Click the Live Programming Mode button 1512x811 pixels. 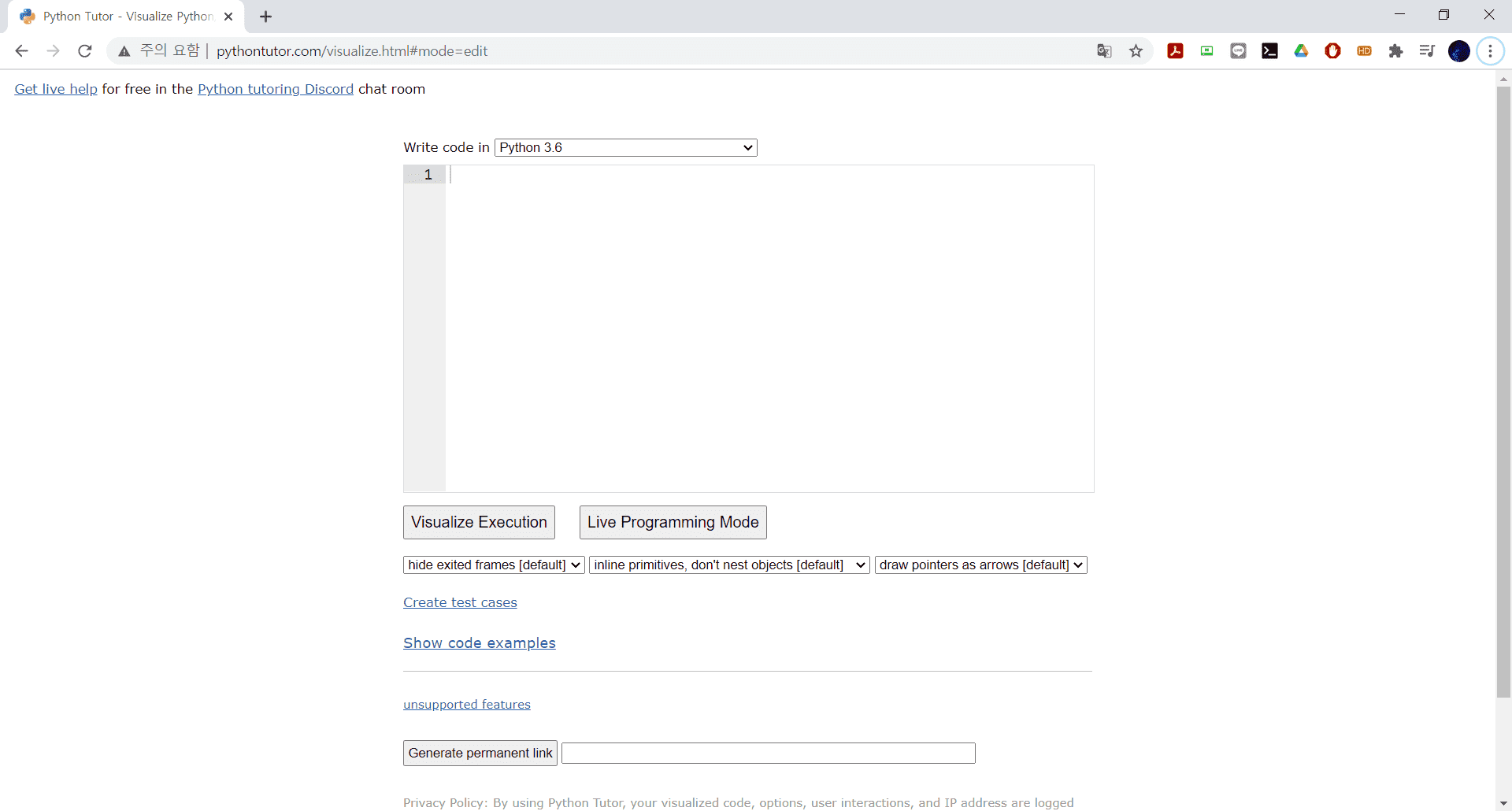pos(673,522)
